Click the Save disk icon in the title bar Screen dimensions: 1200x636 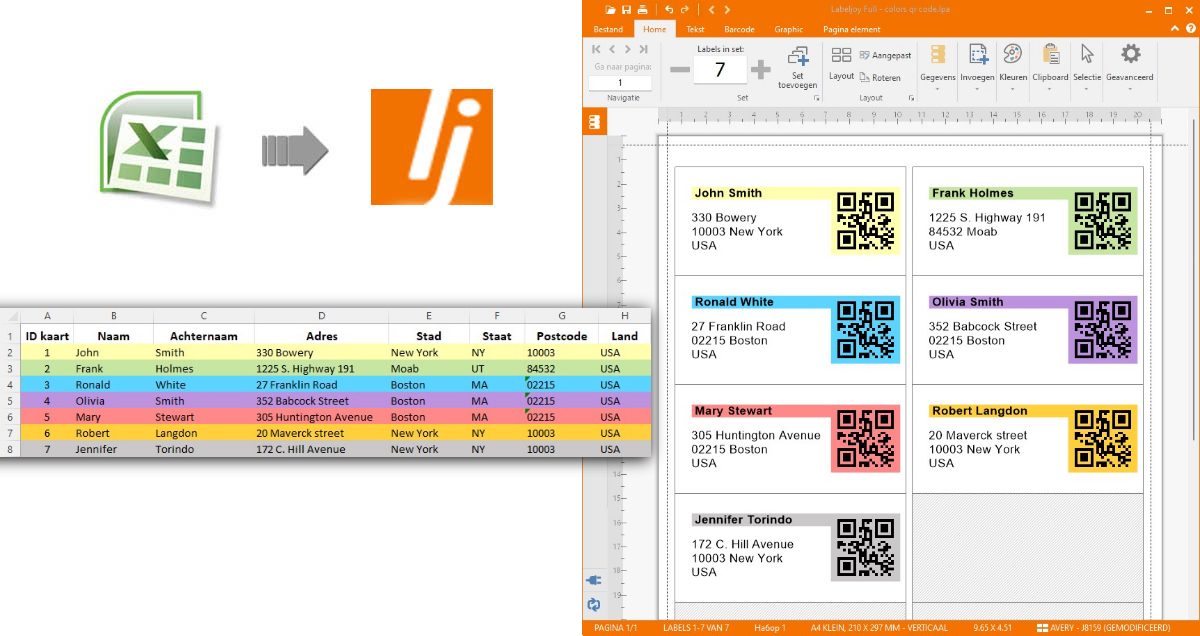626,9
